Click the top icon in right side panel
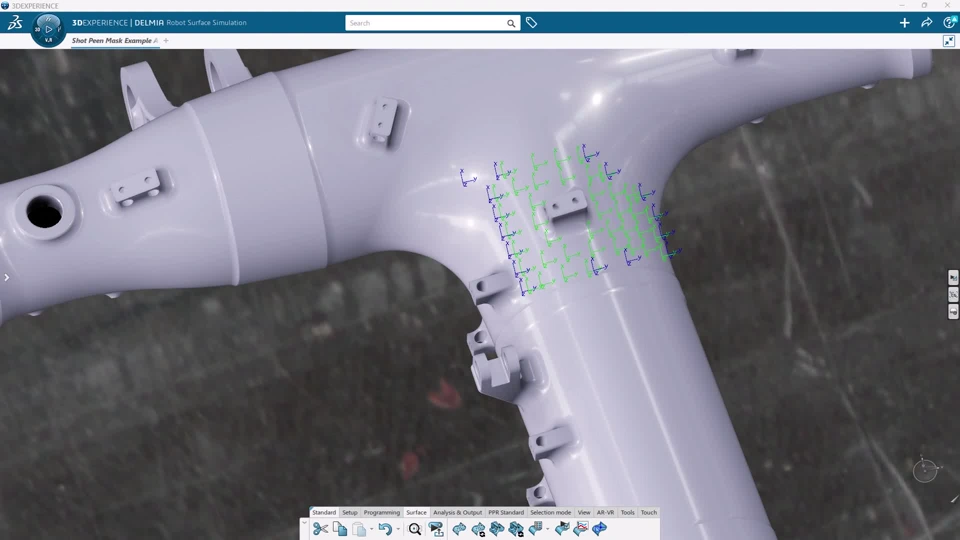Image resolution: width=960 pixels, height=540 pixels. (953, 277)
